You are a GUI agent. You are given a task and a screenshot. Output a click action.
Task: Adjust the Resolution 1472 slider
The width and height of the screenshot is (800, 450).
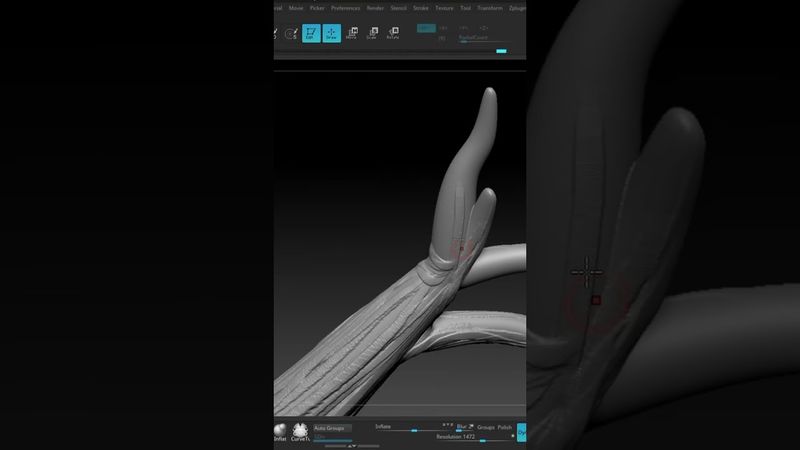474,438
